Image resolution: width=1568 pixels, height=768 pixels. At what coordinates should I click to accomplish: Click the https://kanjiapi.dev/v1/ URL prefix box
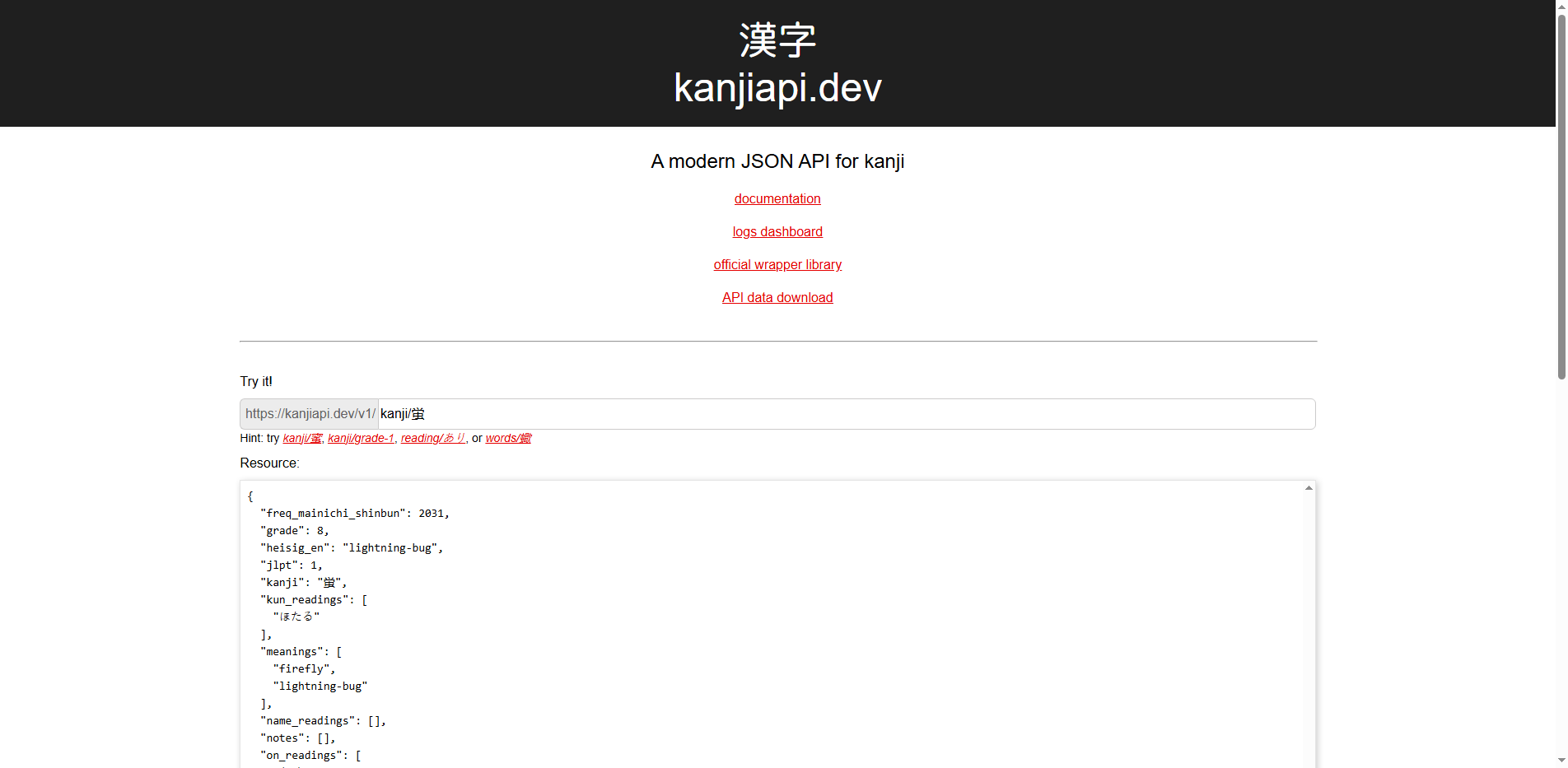[309, 413]
